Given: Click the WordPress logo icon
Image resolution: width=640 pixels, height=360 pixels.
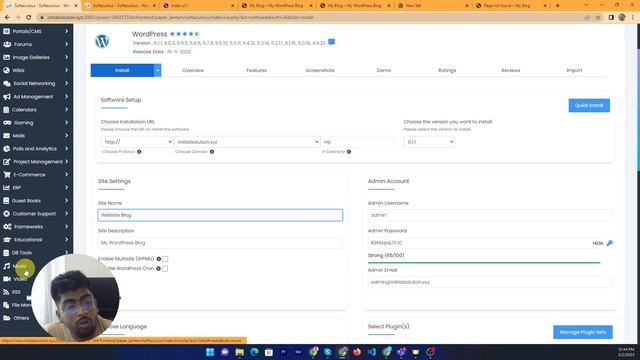Looking at the screenshot, I should click(x=102, y=41).
